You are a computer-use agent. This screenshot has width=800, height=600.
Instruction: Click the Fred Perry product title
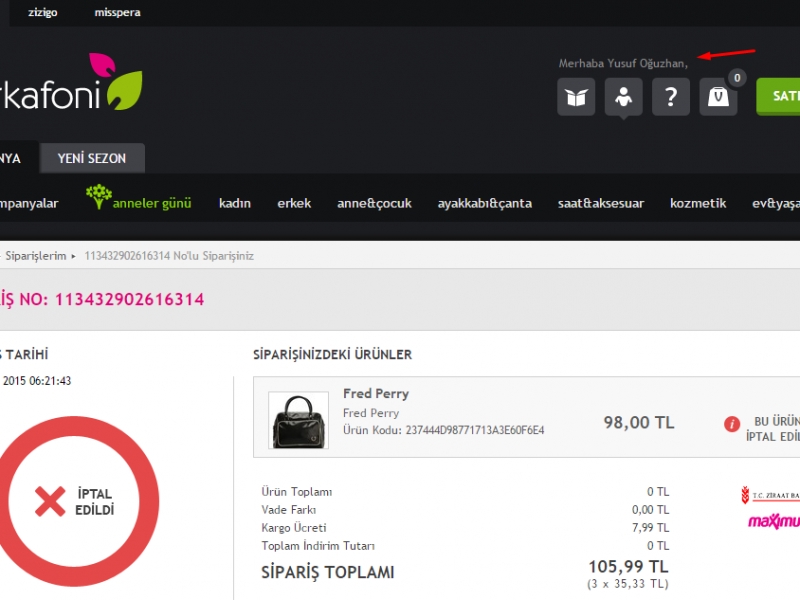[376, 394]
